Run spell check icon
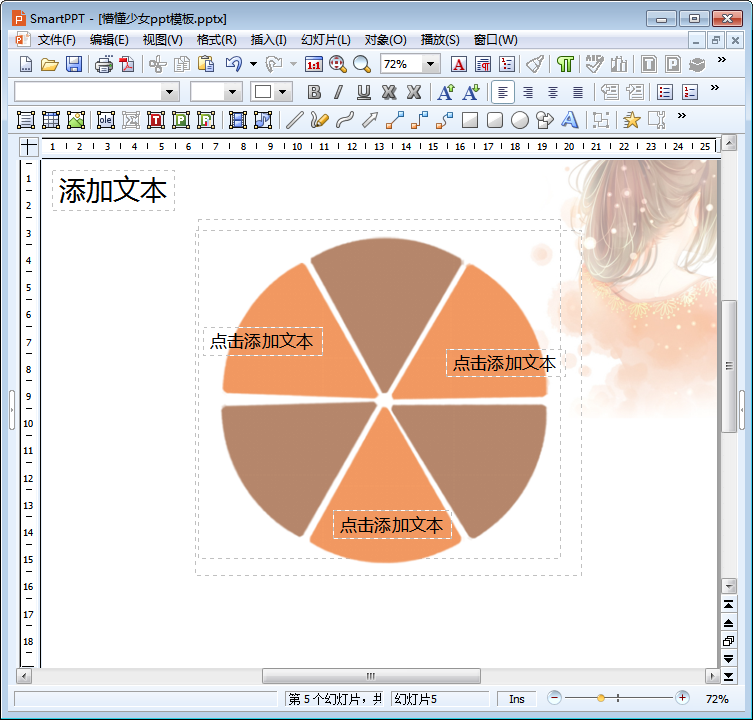 [595, 64]
